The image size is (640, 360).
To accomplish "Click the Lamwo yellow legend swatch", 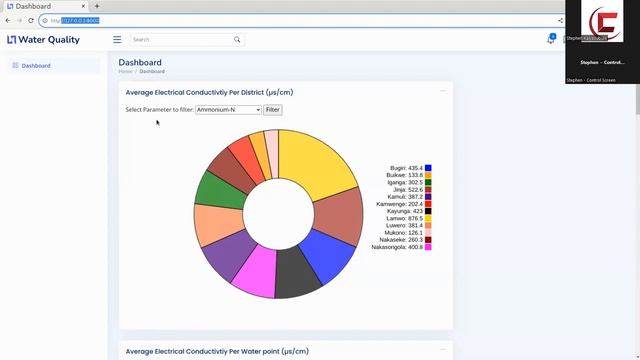I will [428, 218].
